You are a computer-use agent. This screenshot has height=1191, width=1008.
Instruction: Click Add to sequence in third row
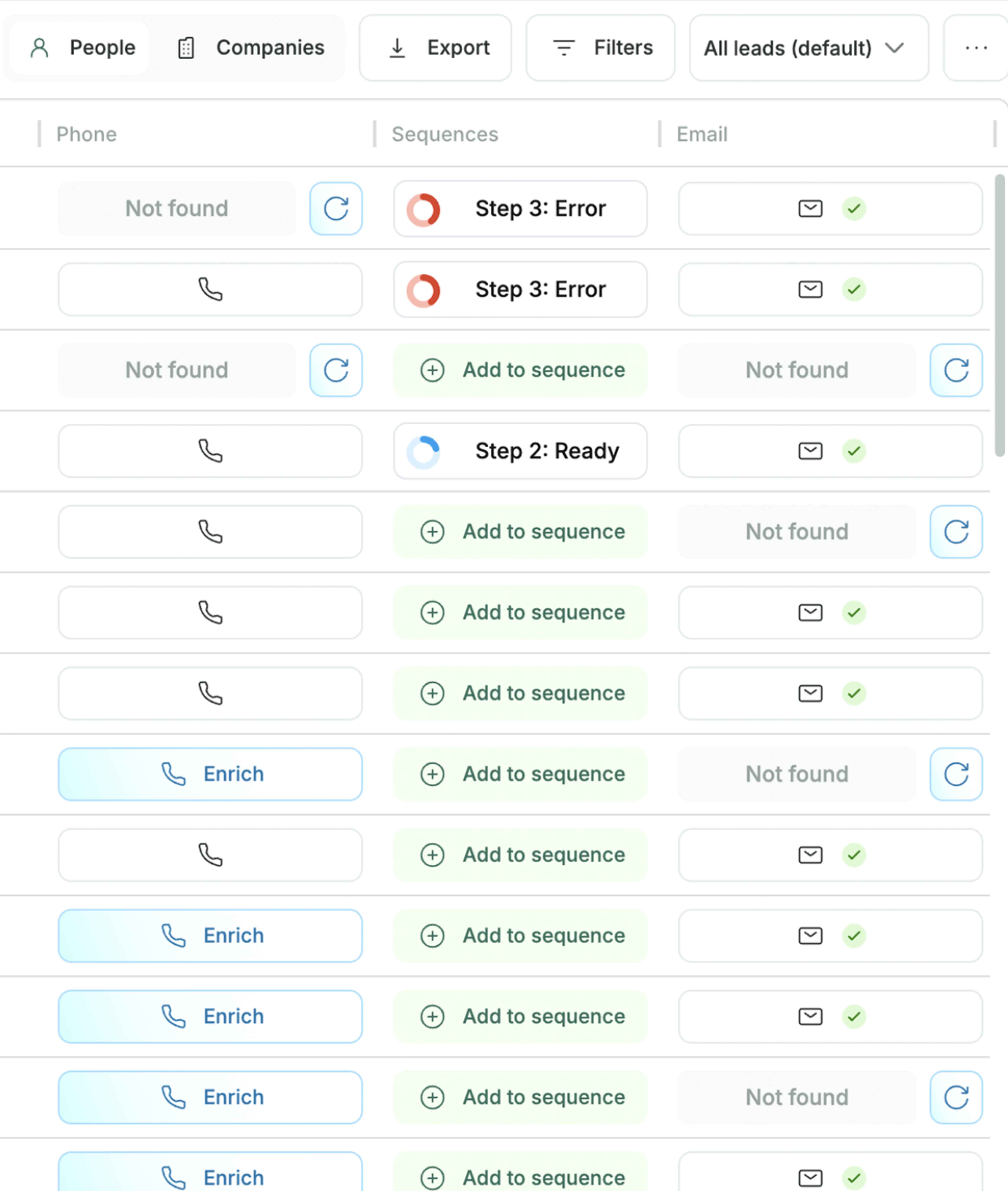[x=520, y=370]
